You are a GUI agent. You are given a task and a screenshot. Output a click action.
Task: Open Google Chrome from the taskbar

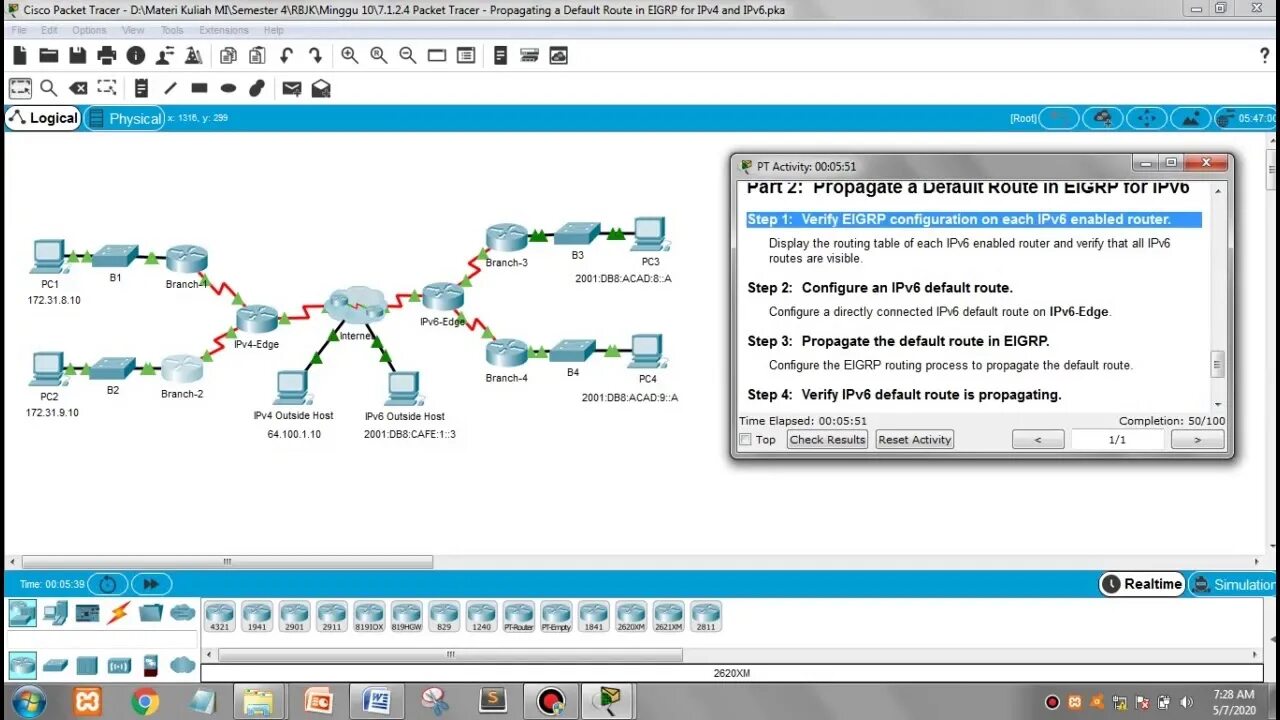(145, 702)
